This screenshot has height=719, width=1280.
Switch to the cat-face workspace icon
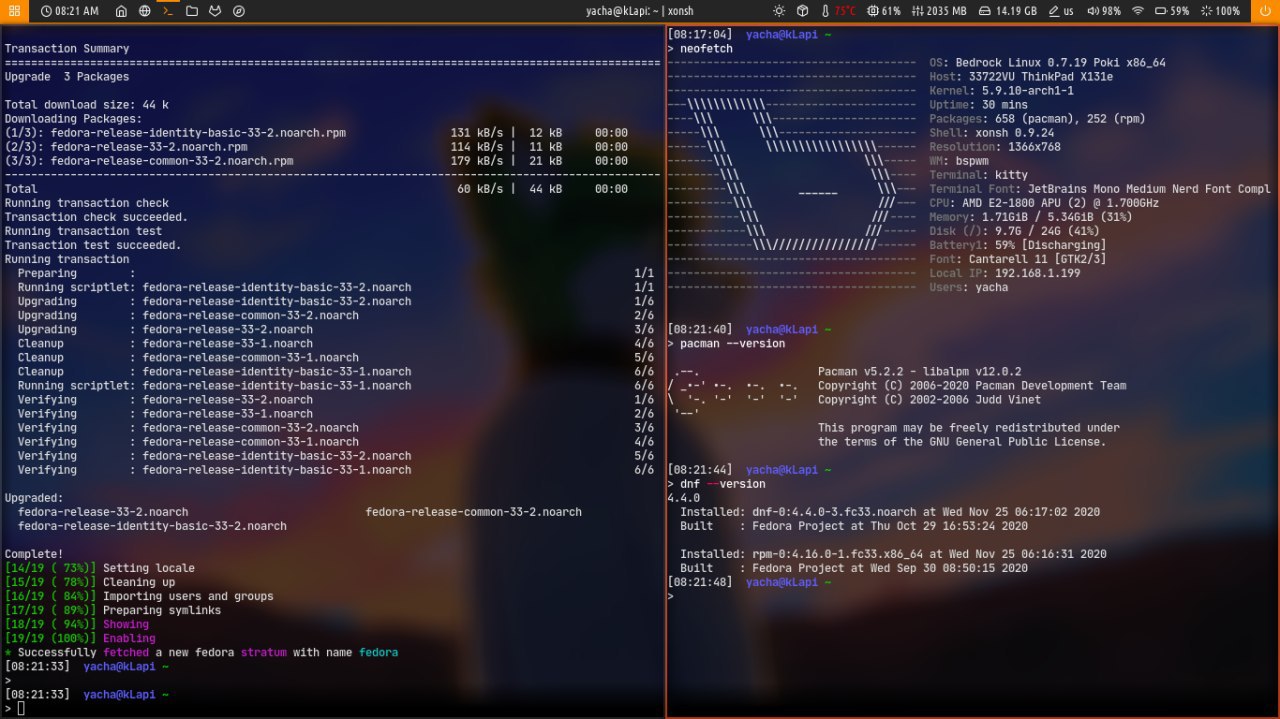[x=215, y=11]
